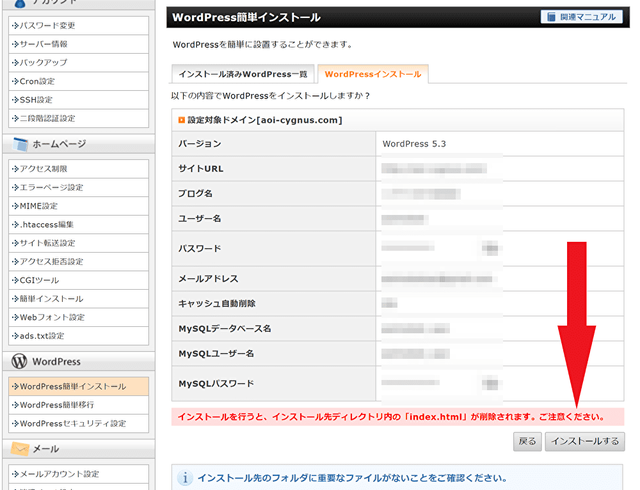Click the バージョン row label
640x490 pixels.
pos(200,144)
